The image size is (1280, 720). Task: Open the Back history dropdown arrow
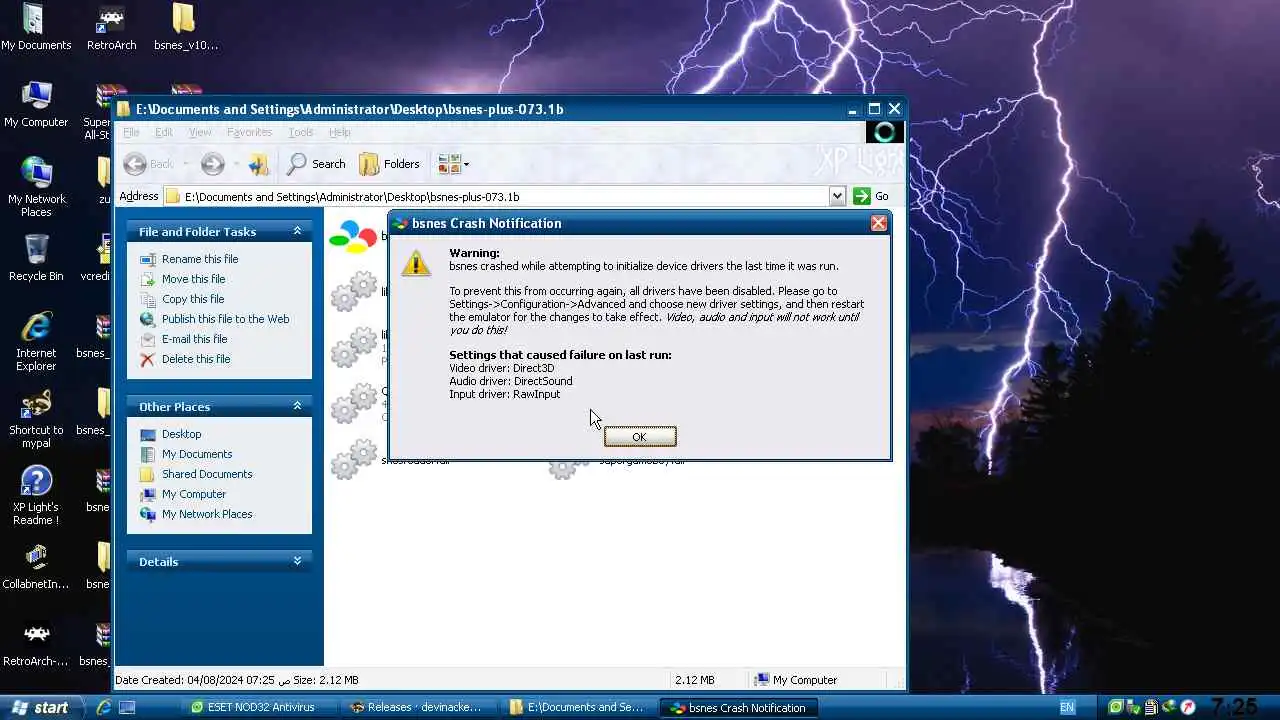tap(186, 164)
